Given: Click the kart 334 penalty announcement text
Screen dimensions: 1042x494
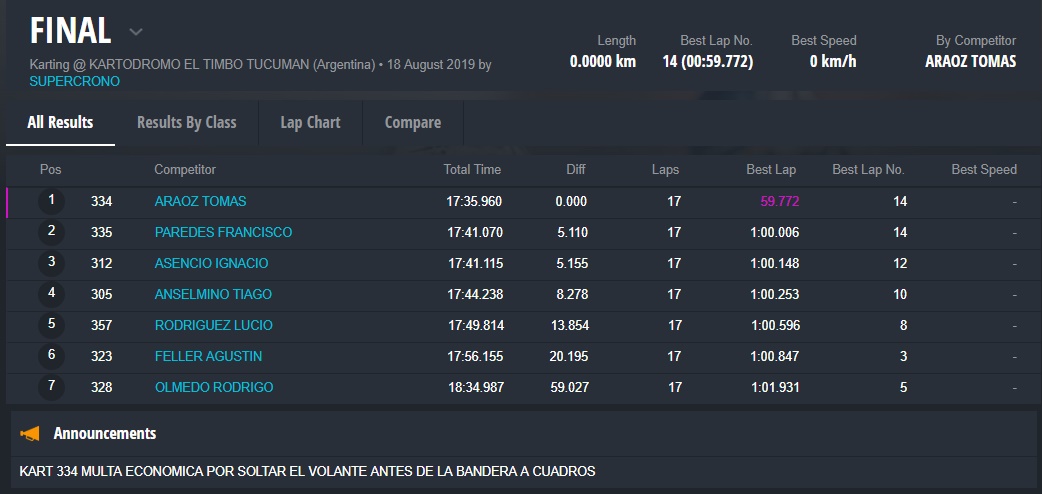Looking at the screenshot, I should (307, 471).
